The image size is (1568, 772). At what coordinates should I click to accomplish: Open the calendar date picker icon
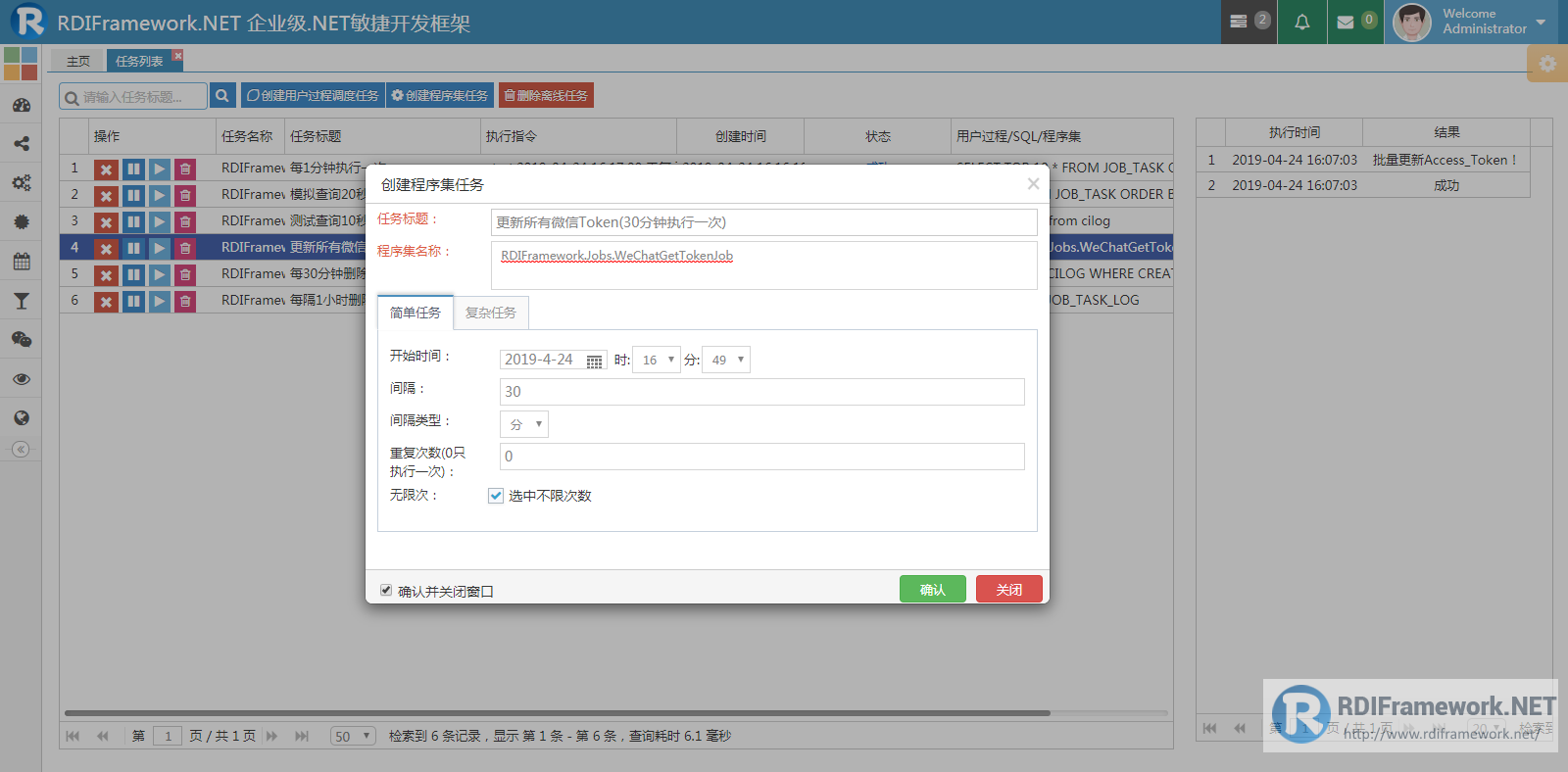point(595,361)
